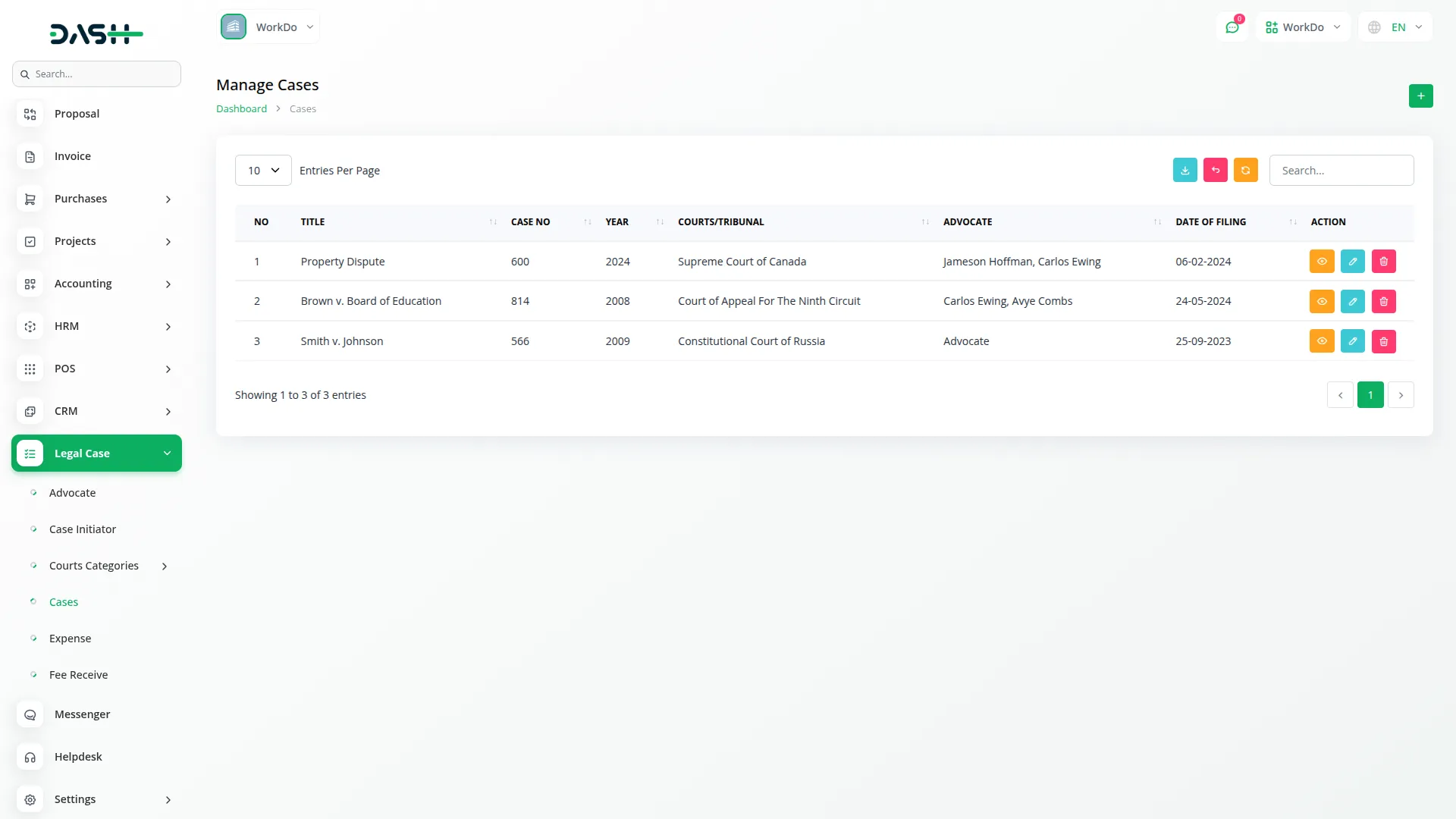
Task: View details of Property Dispute via eye icon
Action: pos(1322,261)
